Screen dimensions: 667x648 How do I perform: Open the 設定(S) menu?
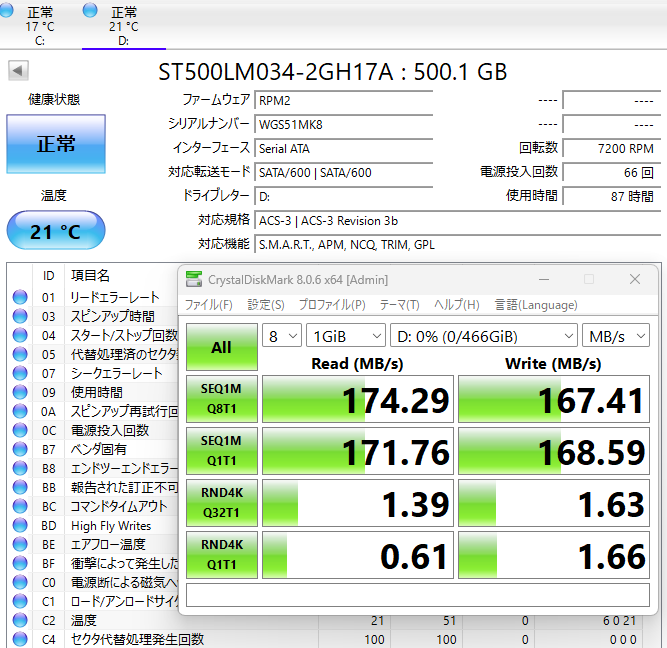tap(266, 305)
